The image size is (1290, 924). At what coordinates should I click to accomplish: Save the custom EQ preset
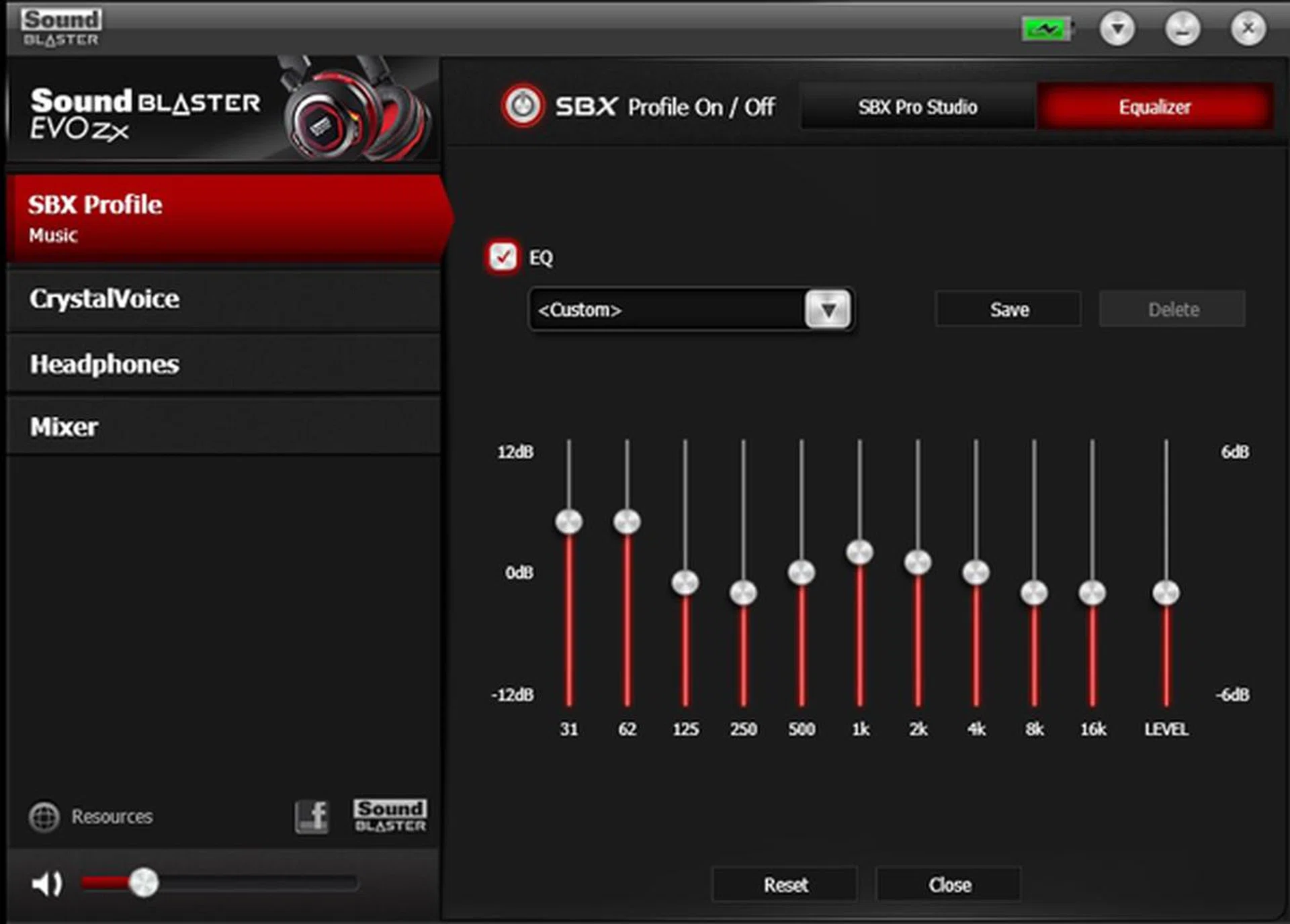click(1008, 310)
